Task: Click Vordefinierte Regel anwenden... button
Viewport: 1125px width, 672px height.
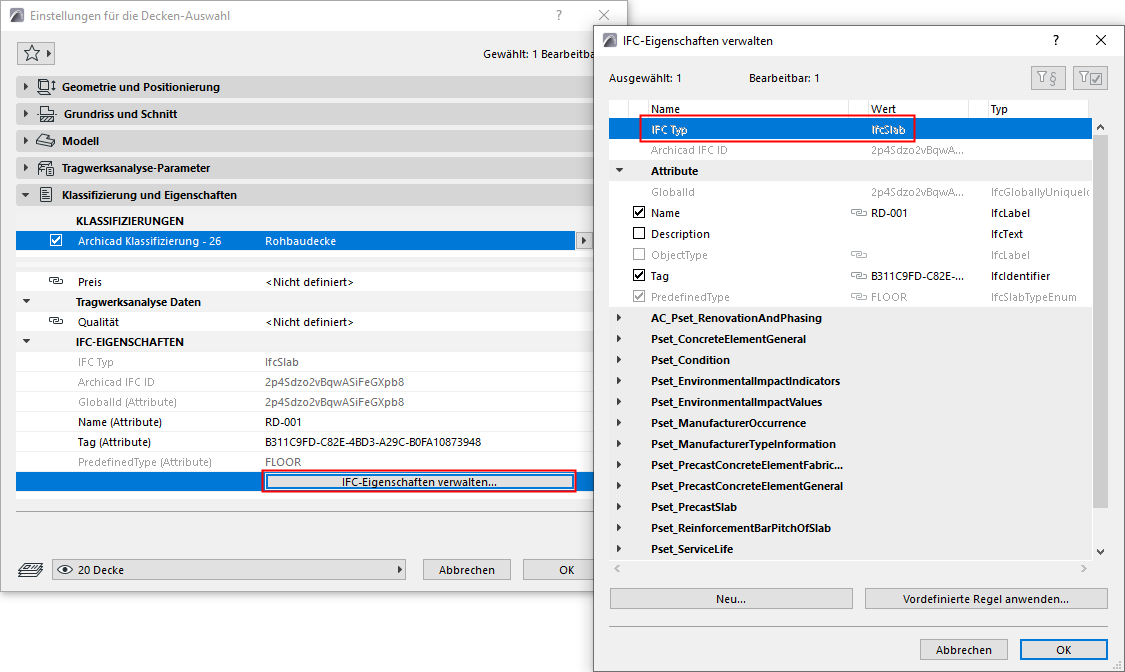Action: click(986, 599)
